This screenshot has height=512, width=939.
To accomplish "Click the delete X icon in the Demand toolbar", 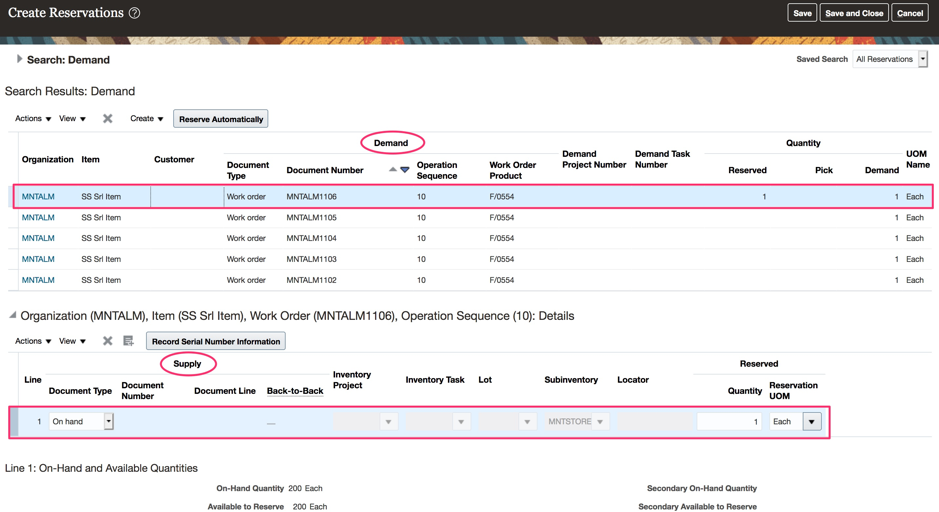I will point(108,119).
